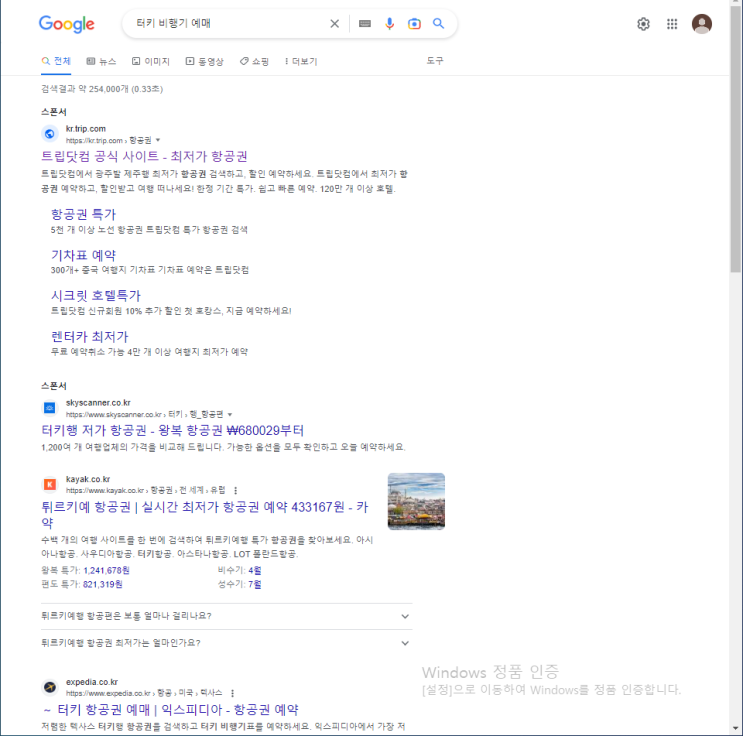
Task: Click the expedia.co.kr site name text
Action: tap(92, 682)
